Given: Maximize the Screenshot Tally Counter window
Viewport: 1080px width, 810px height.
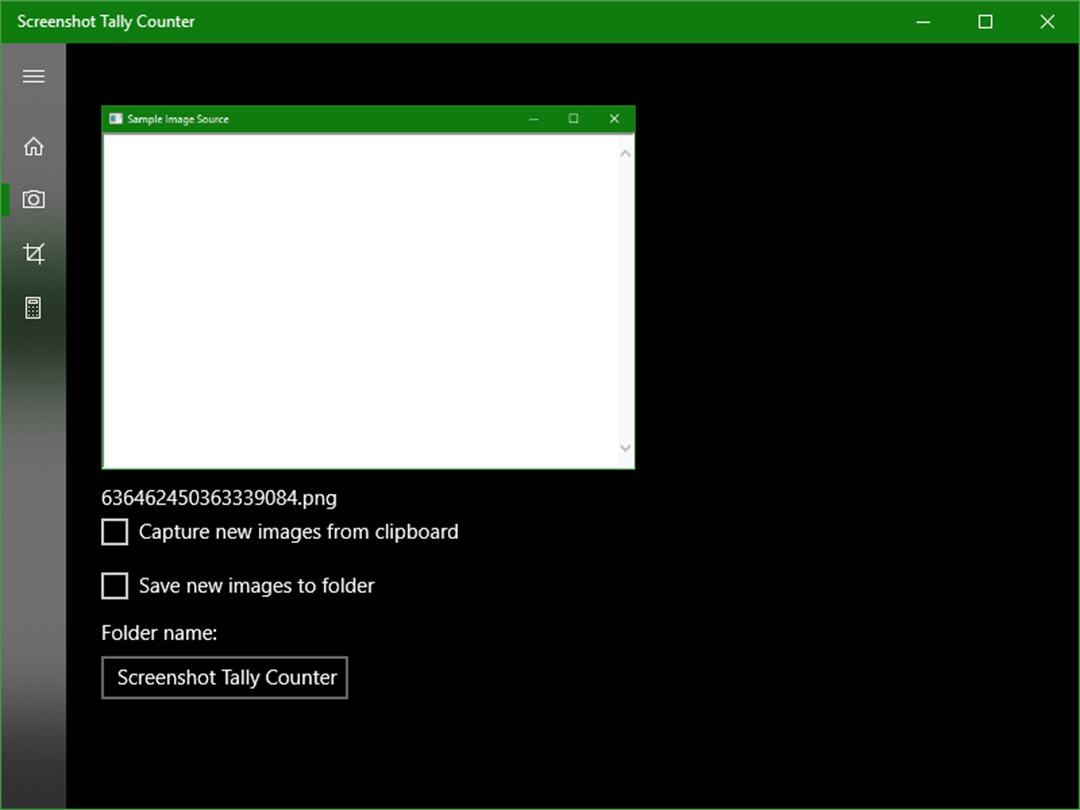Looking at the screenshot, I should click(986, 21).
